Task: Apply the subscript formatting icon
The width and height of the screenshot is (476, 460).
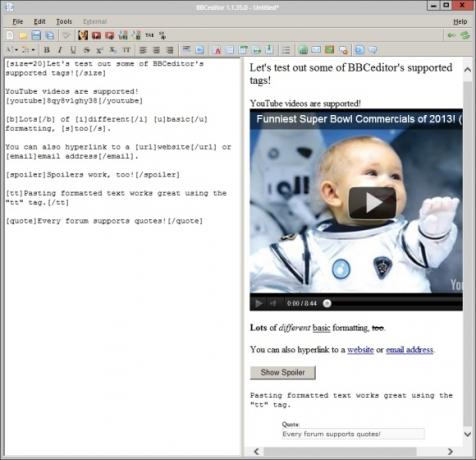Action: click(x=113, y=50)
